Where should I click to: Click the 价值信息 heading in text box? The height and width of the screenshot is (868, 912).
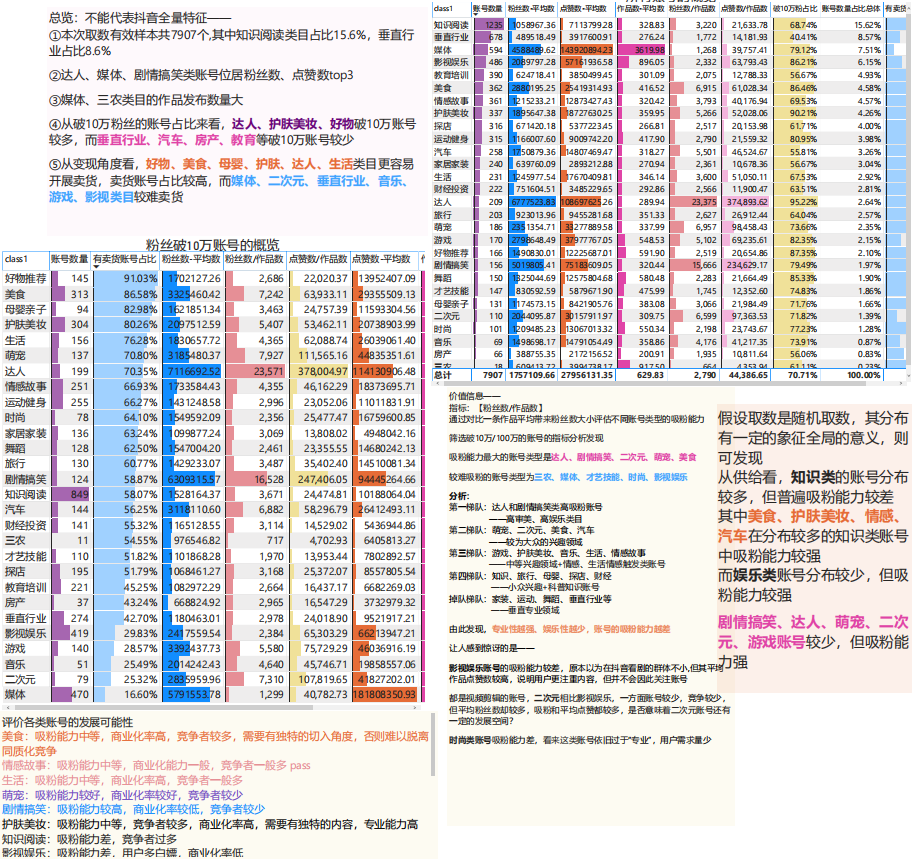(x=475, y=396)
